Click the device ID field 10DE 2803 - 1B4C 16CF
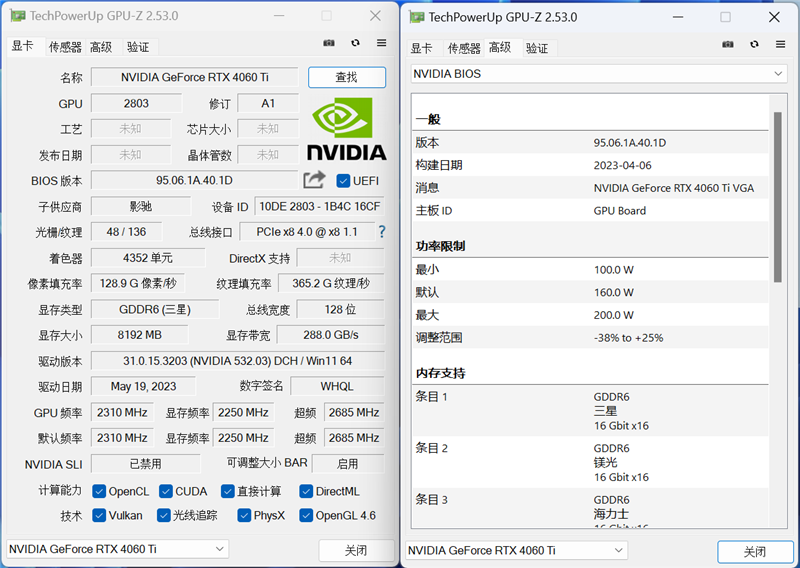The width and height of the screenshot is (800, 568). point(320,207)
